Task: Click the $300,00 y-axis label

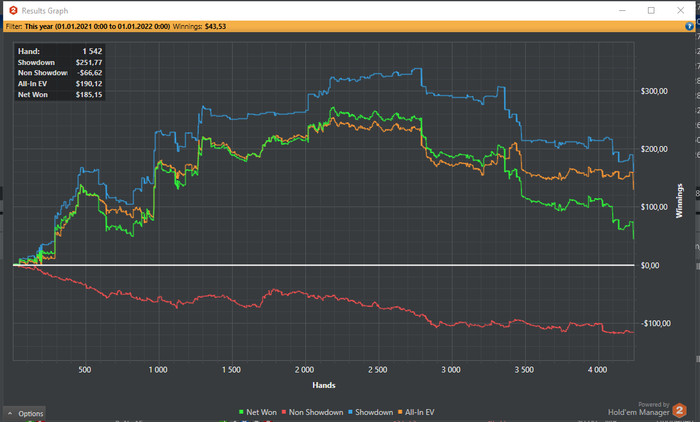Action: [654, 91]
